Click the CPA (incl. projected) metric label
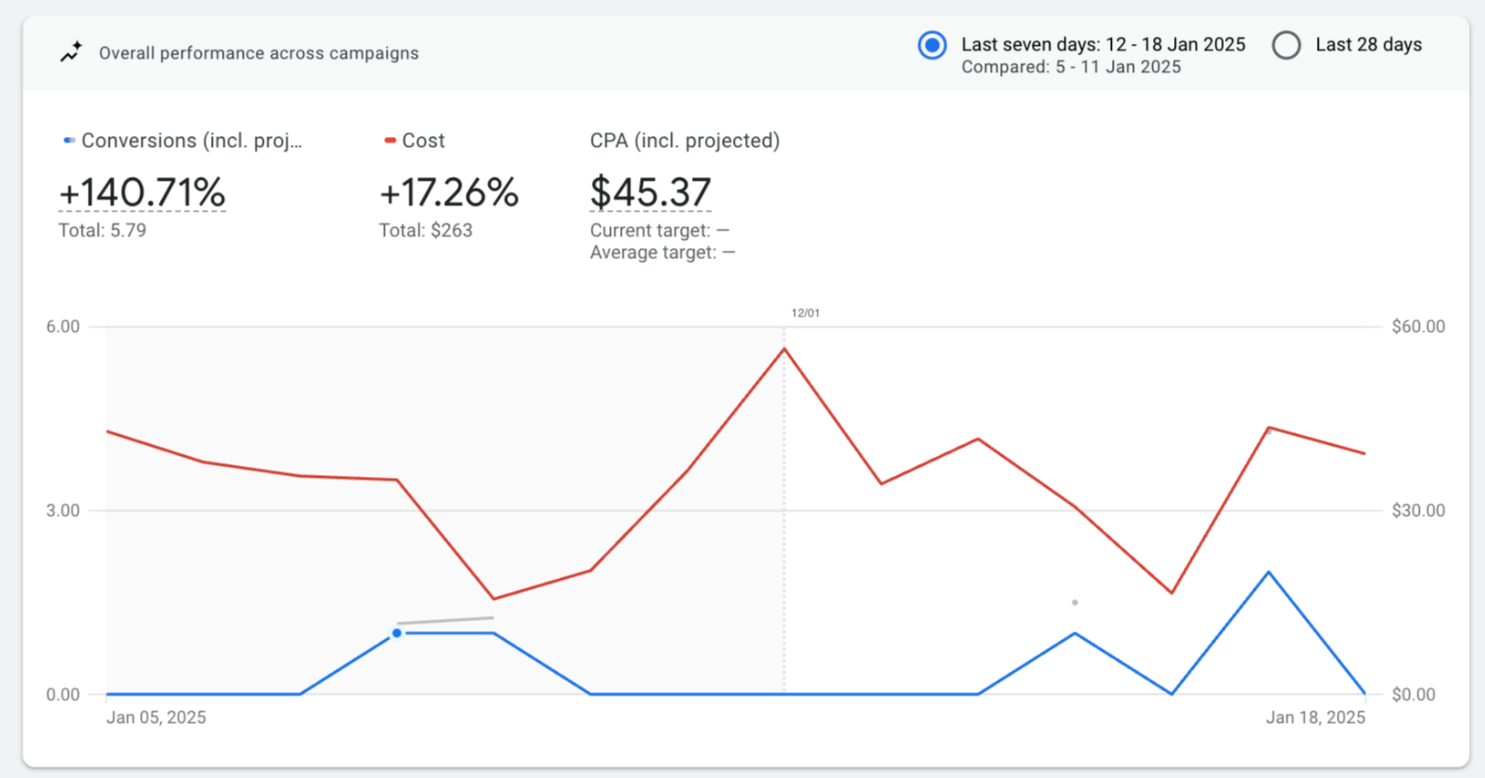The width and height of the screenshot is (1485, 778). [x=684, y=141]
